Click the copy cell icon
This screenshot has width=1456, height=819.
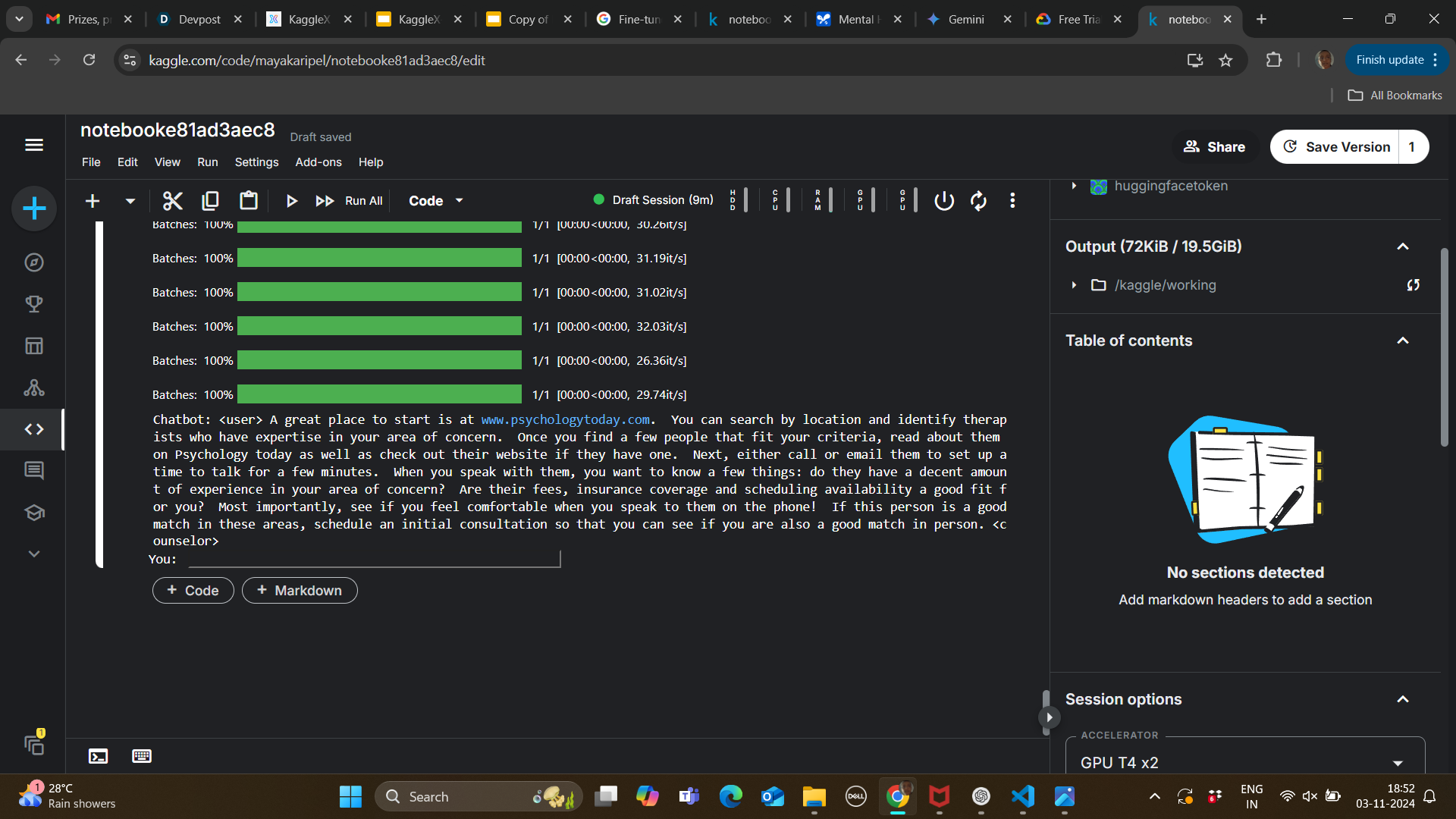pyautogui.click(x=211, y=201)
